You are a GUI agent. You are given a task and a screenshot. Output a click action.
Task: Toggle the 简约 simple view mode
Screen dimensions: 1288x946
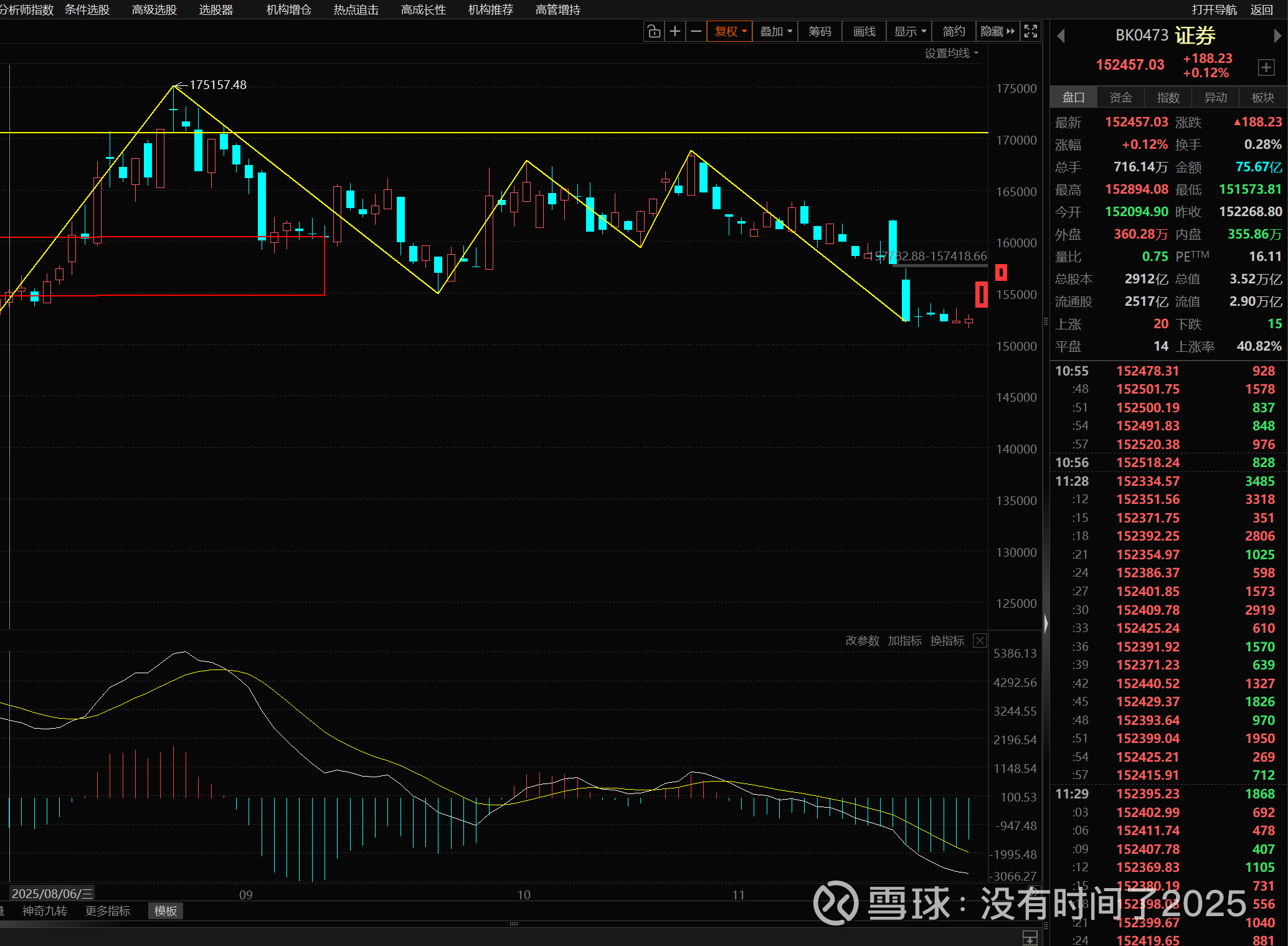954,31
